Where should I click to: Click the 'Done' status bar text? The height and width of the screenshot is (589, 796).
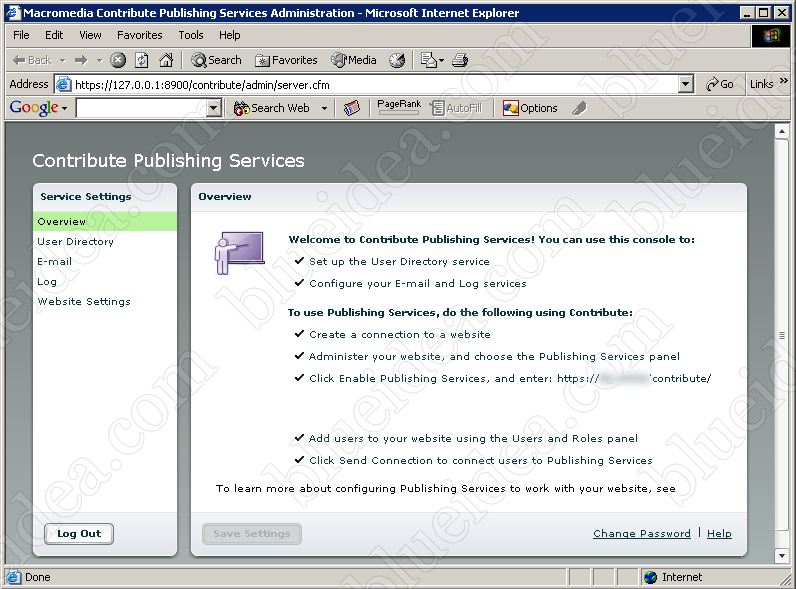tap(38, 577)
